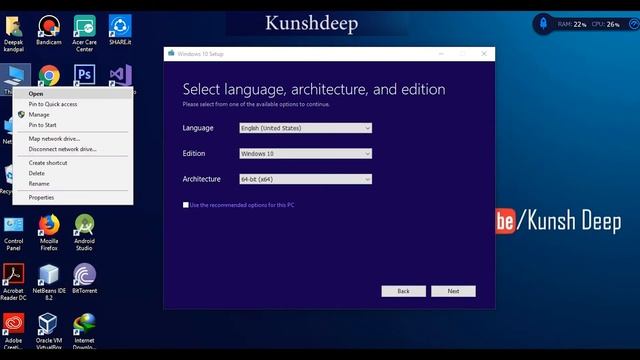
Task: Select Pin to Quick access
Action: tap(73, 104)
